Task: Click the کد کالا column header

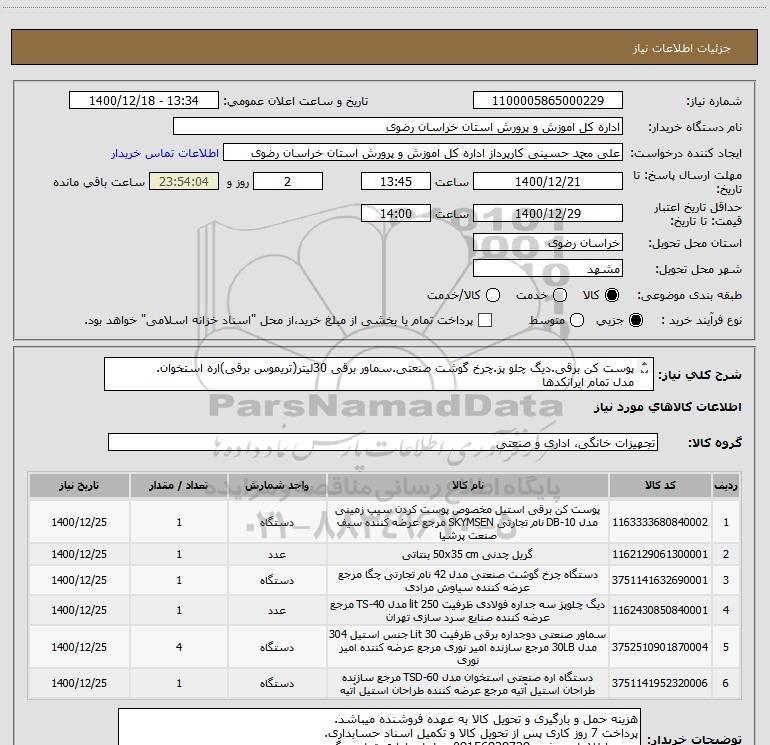Action: pos(660,485)
